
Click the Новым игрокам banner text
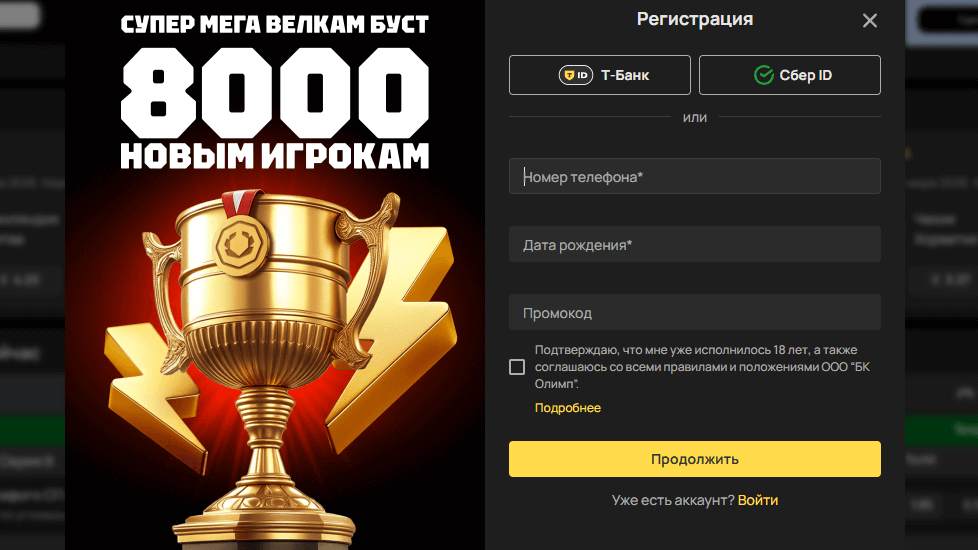point(274,156)
